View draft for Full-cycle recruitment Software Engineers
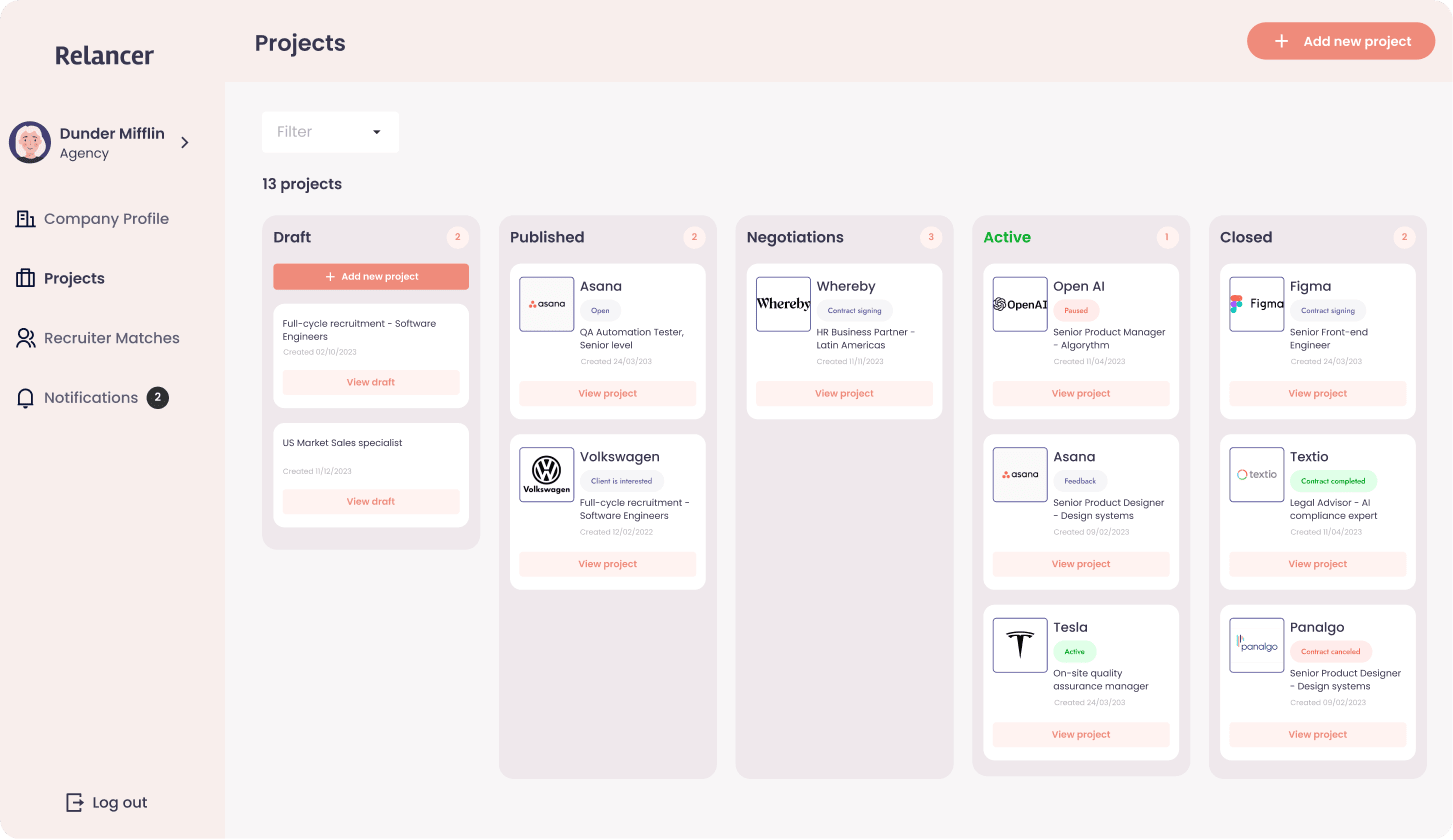This screenshot has width=1453, height=840. (371, 382)
